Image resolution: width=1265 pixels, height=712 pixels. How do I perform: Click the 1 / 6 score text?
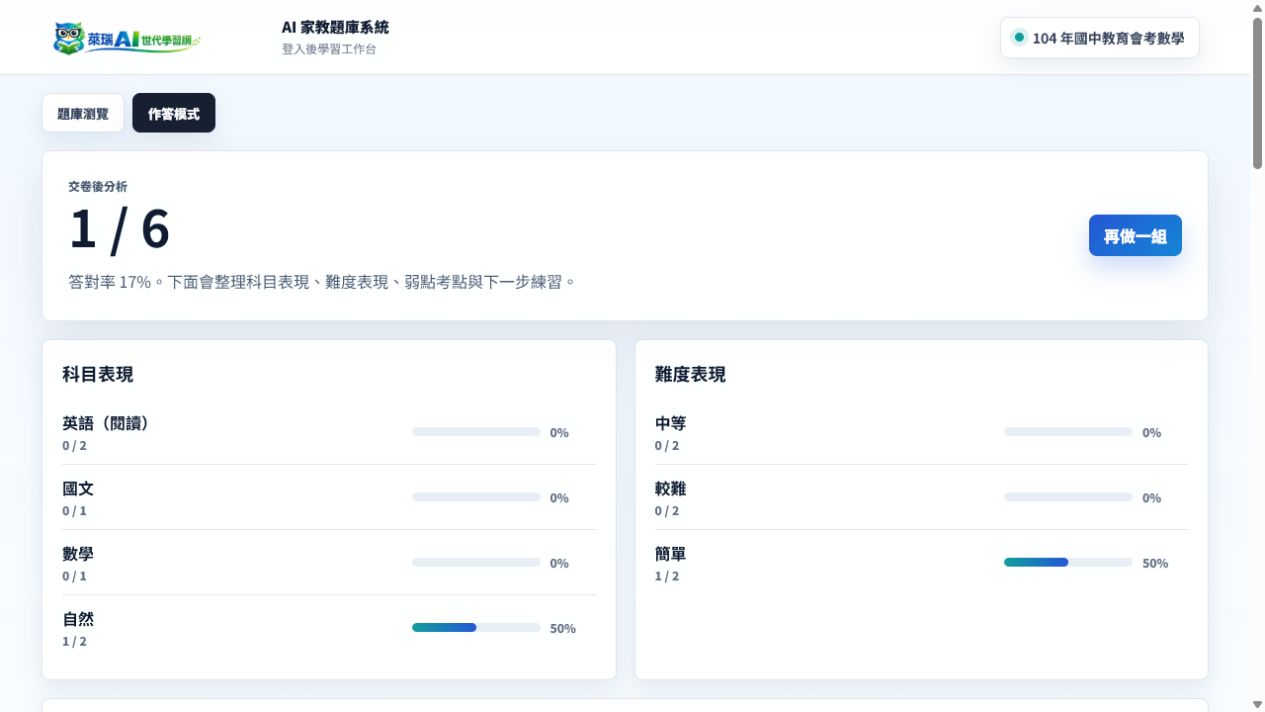point(119,229)
